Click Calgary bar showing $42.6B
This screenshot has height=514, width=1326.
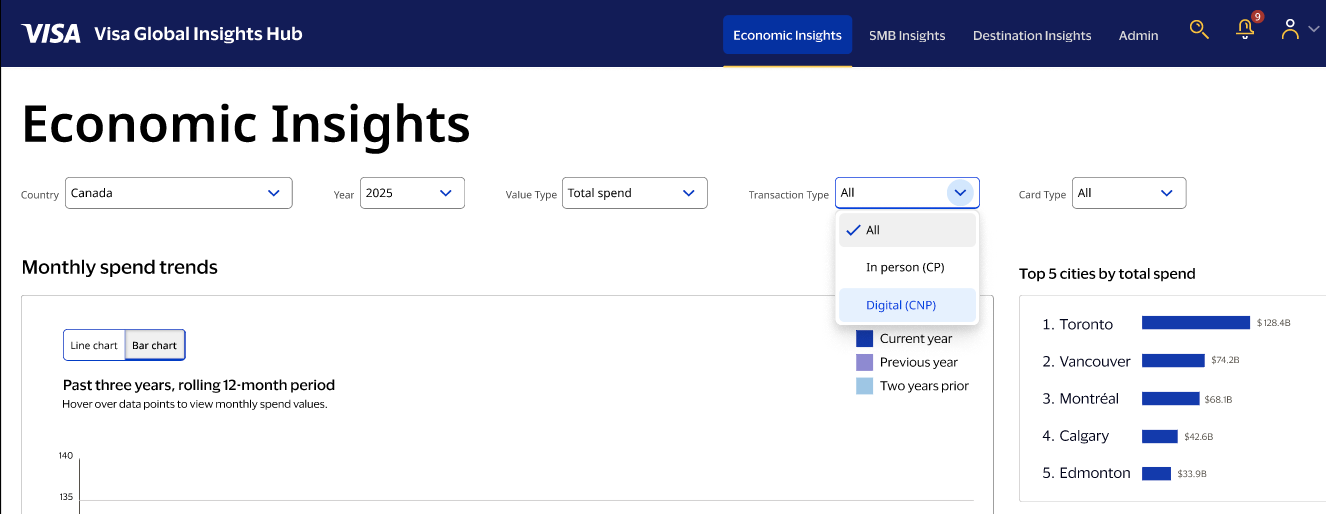click(1160, 436)
